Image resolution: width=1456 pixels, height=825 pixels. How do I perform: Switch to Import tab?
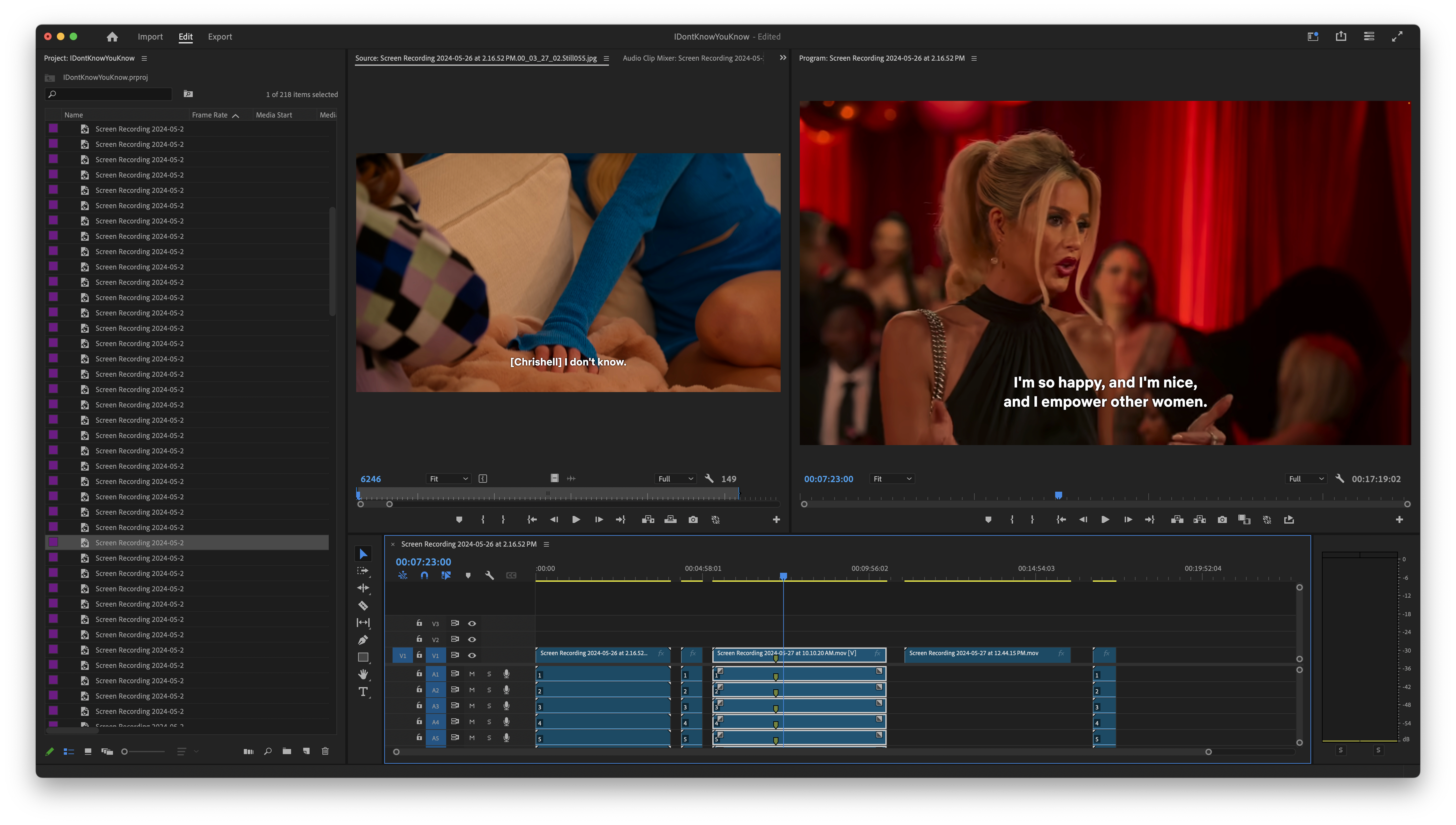point(150,36)
